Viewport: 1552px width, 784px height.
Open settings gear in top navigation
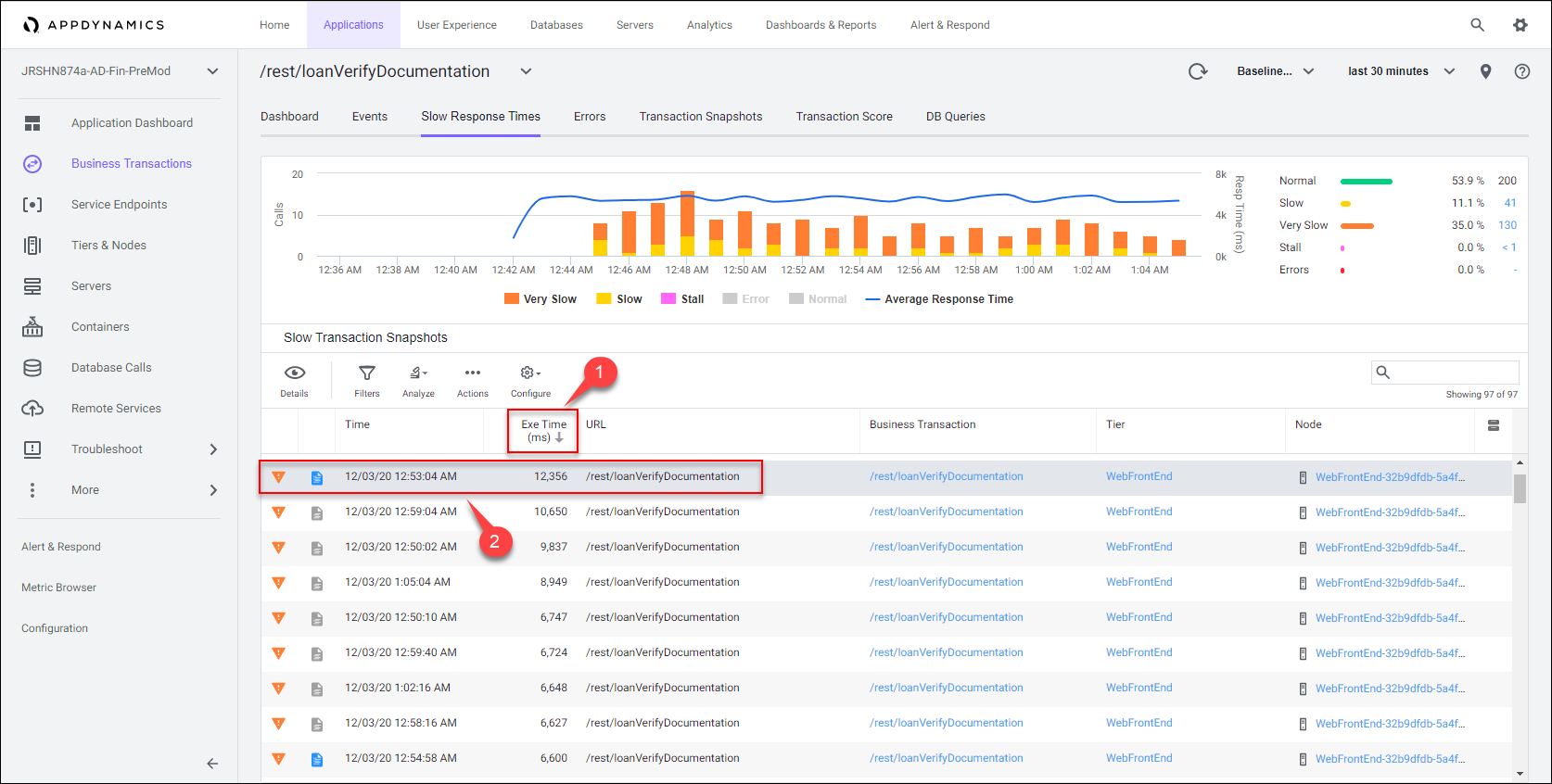click(x=1520, y=25)
